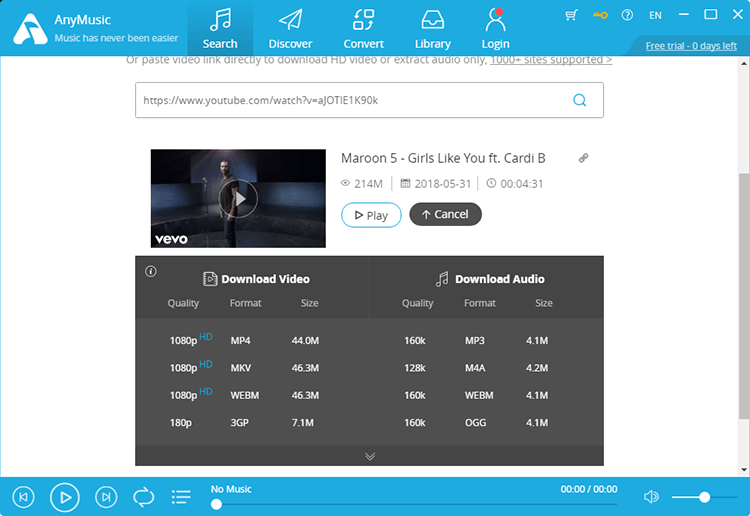Click the Free trial - 0 days left link

pyautogui.click(x=691, y=46)
